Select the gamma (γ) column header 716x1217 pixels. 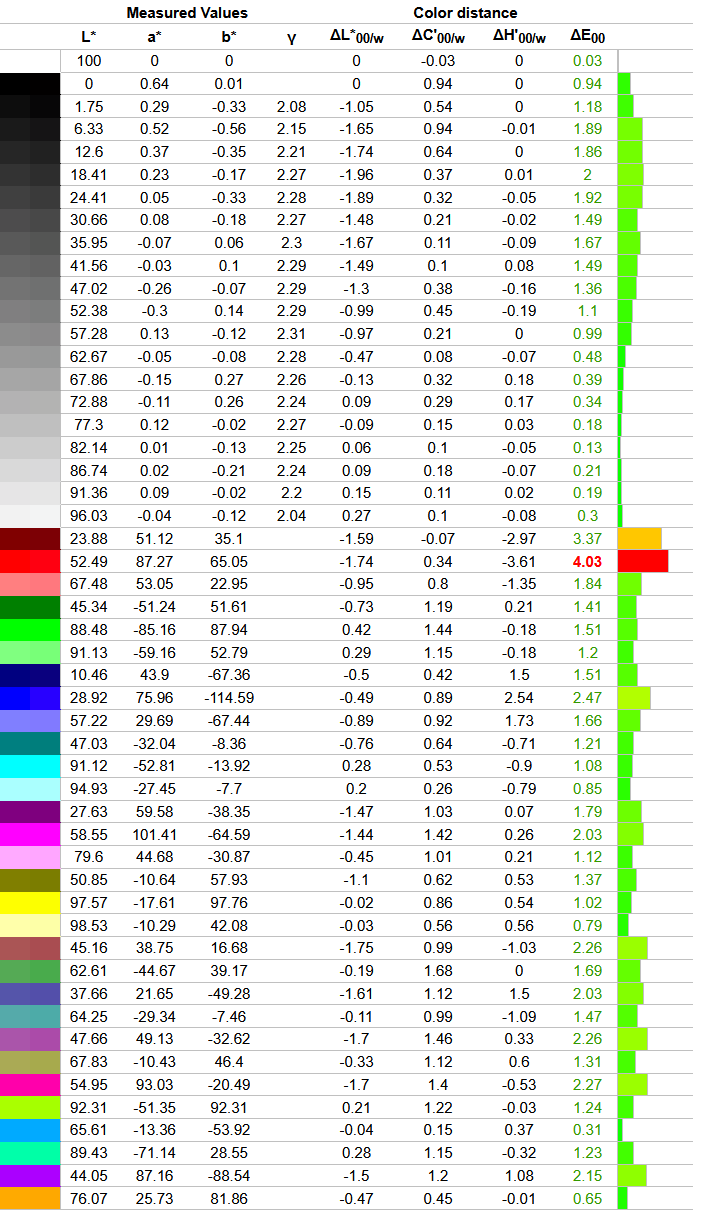click(291, 38)
